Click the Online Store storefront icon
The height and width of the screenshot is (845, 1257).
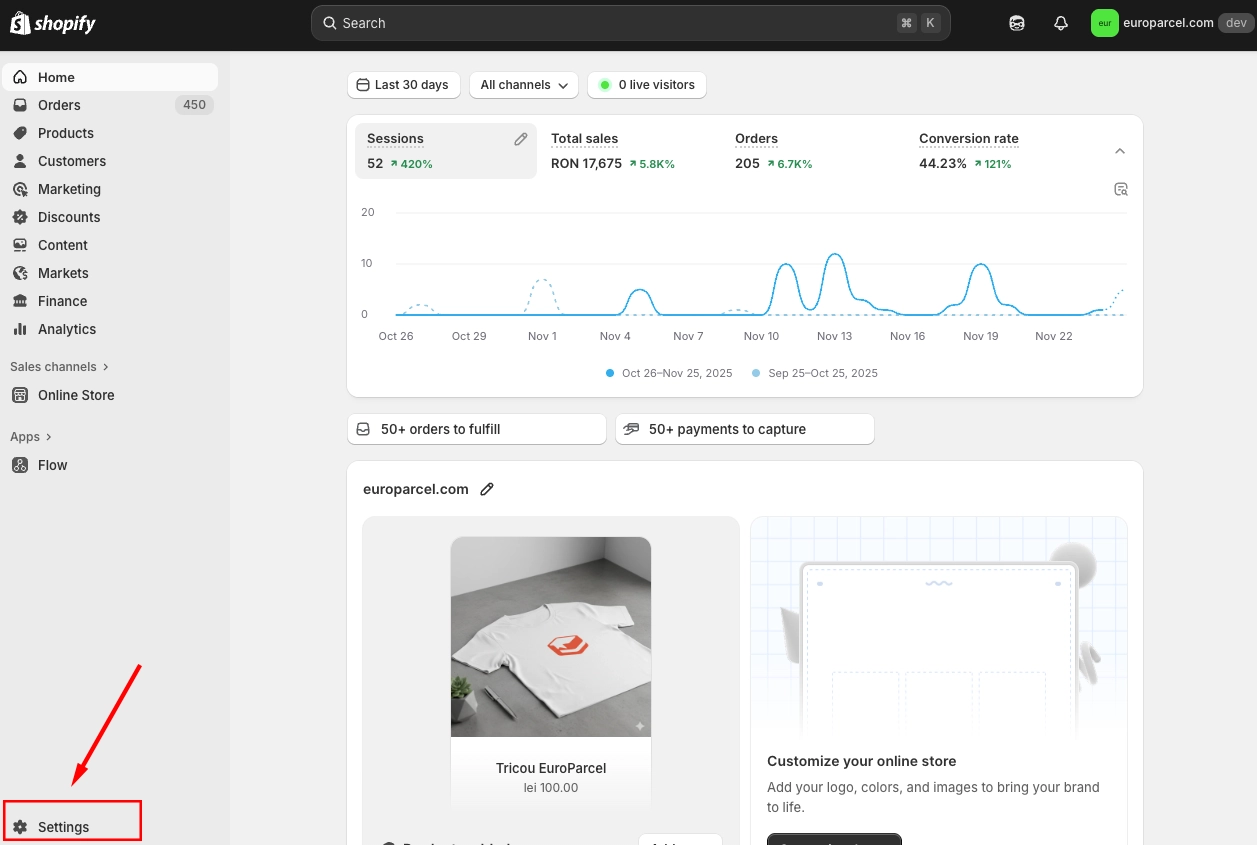click(x=20, y=395)
